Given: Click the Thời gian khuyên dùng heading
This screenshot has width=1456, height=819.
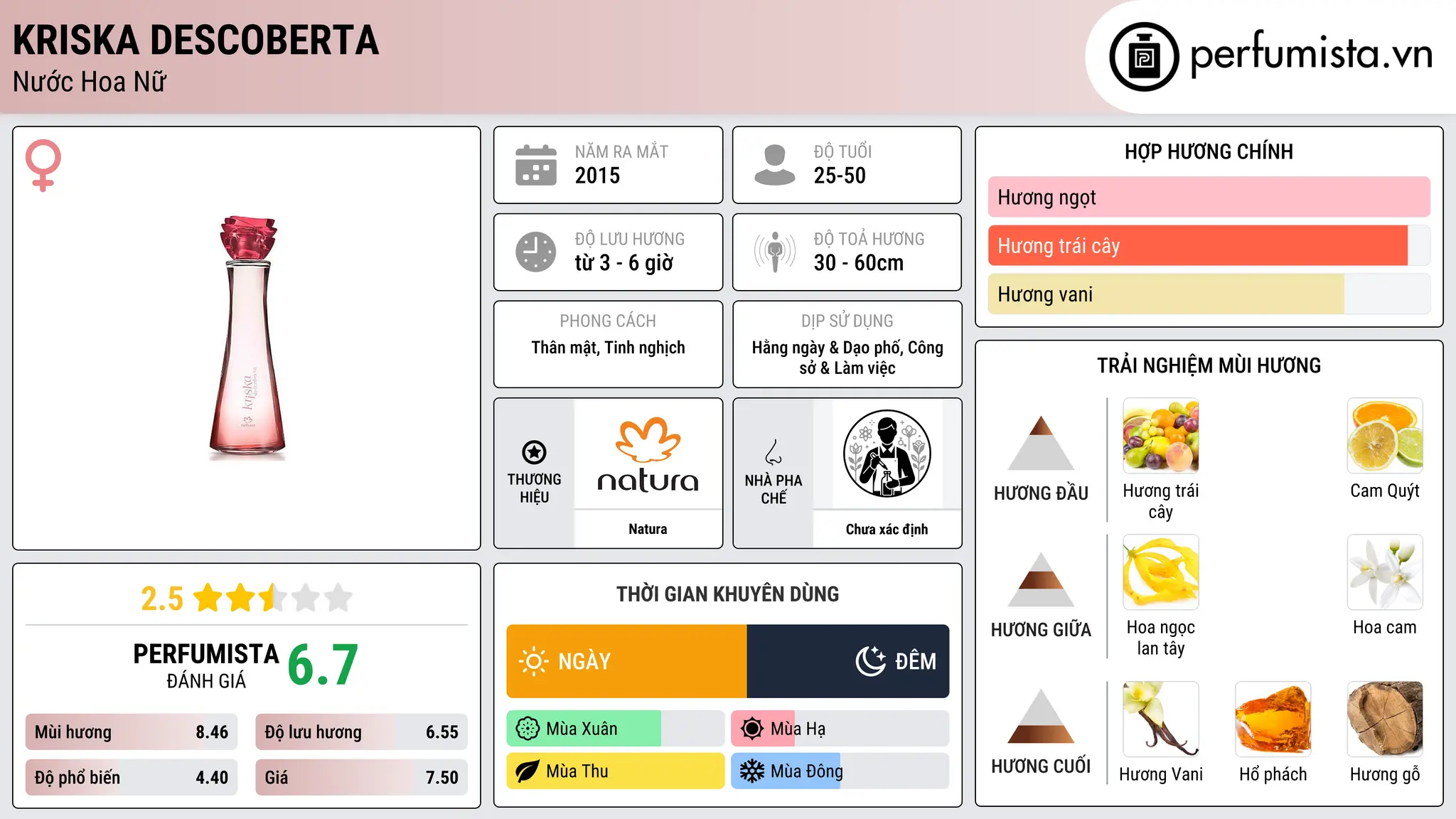Looking at the screenshot, I should (727, 594).
